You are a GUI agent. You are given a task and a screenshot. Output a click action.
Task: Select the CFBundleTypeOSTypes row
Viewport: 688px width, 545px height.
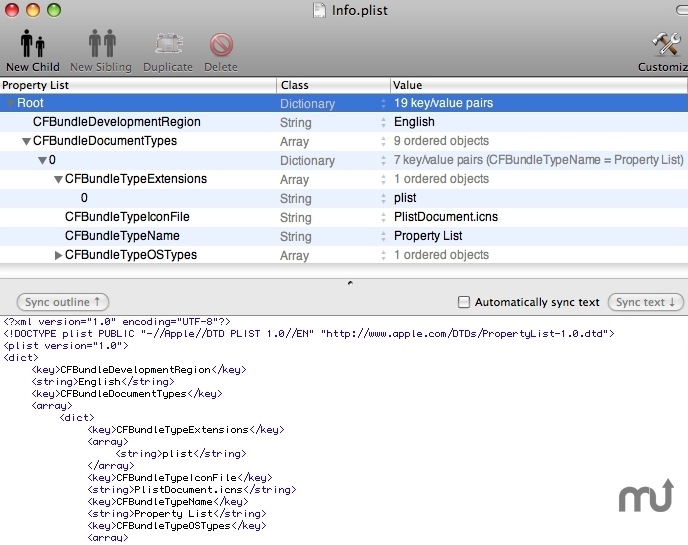[344, 255]
